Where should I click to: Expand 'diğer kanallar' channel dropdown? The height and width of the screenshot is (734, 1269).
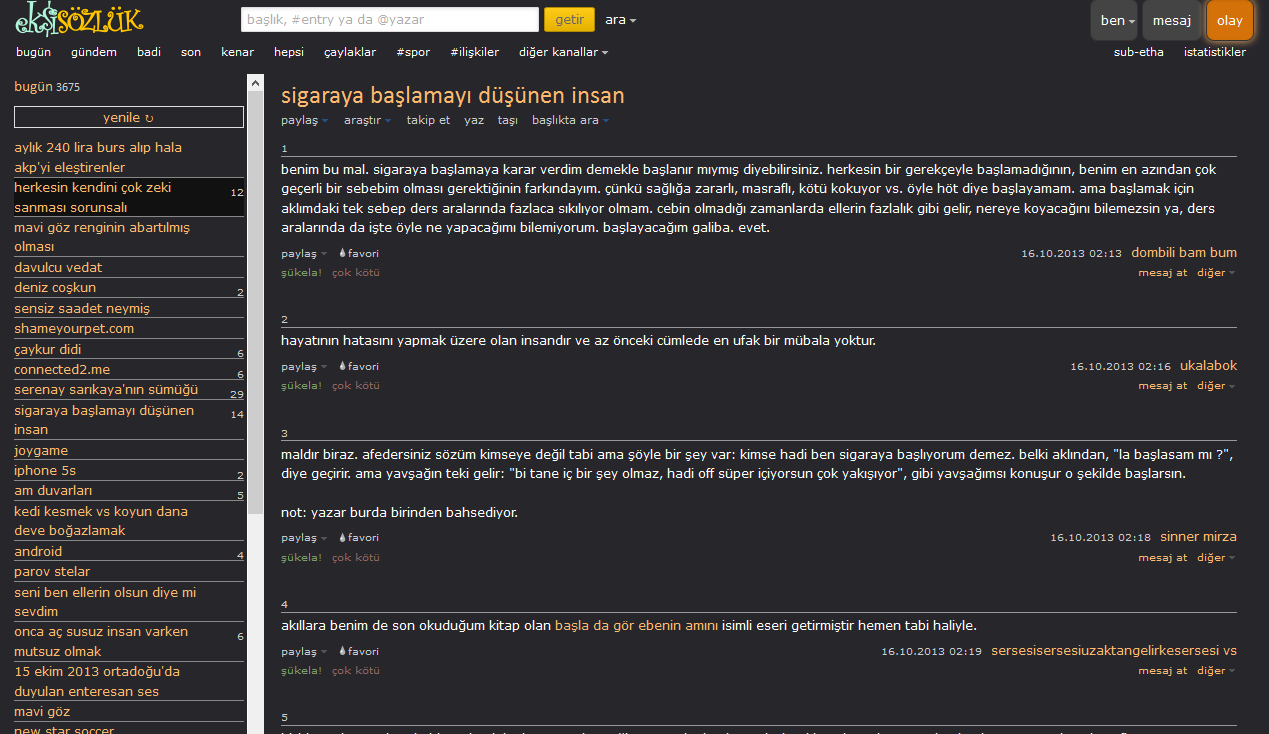(x=562, y=52)
